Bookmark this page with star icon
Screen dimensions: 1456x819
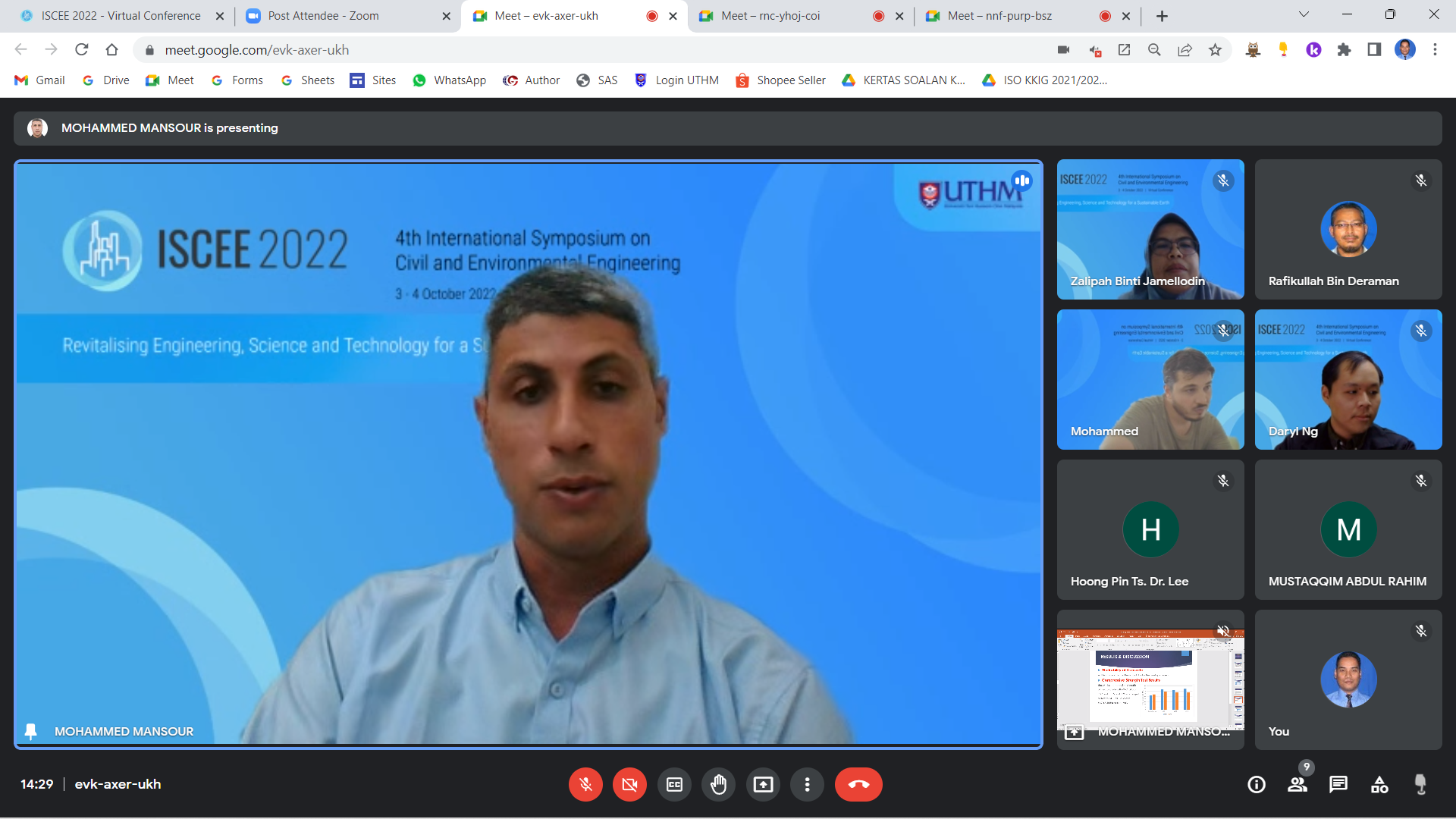pyautogui.click(x=1215, y=49)
